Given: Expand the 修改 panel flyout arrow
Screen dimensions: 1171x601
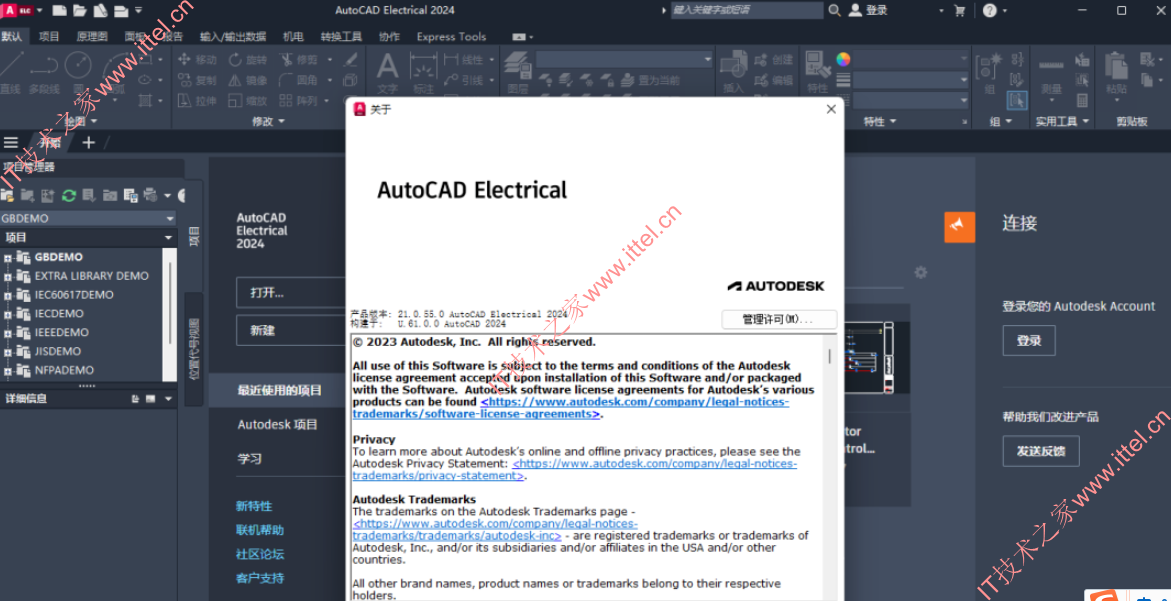Looking at the screenshot, I should coord(282,121).
